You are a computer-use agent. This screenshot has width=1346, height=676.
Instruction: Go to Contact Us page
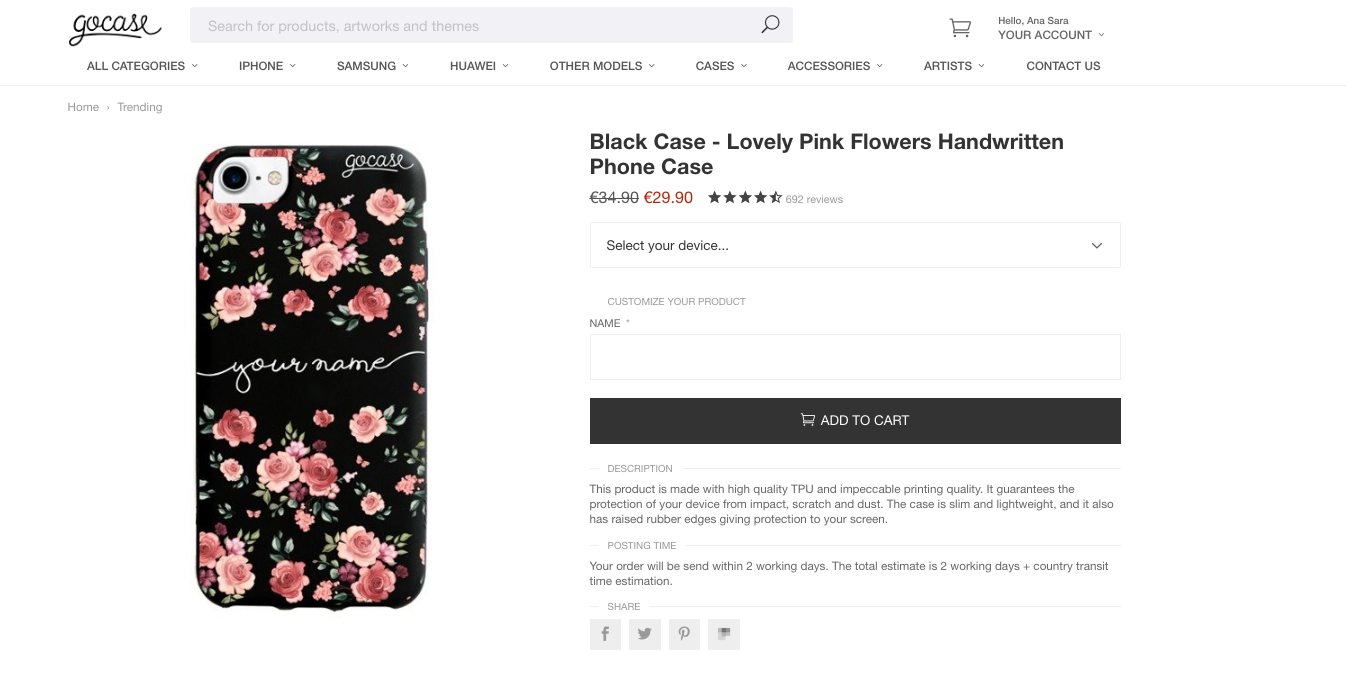tap(1063, 66)
